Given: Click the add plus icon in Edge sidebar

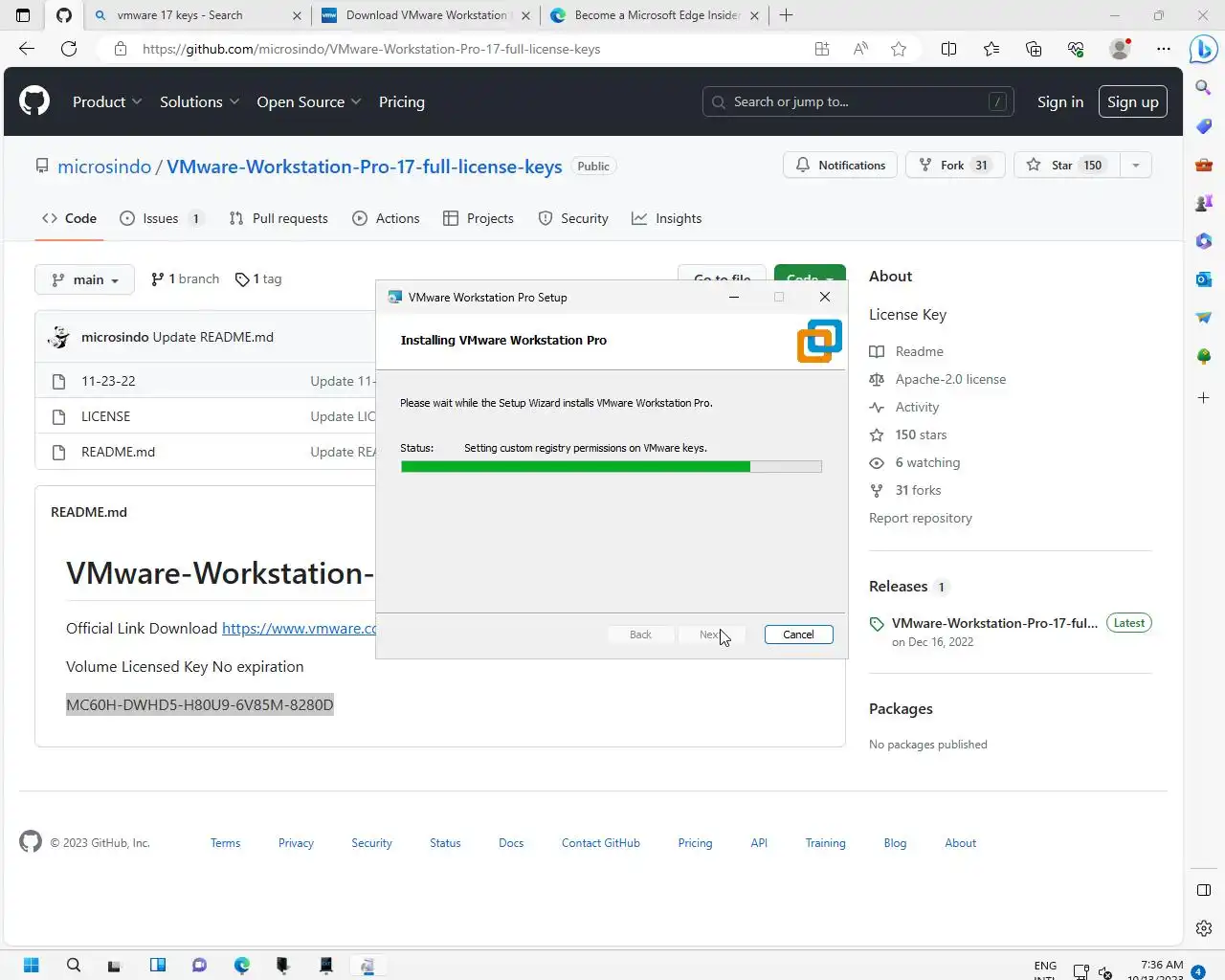Looking at the screenshot, I should 1204,397.
